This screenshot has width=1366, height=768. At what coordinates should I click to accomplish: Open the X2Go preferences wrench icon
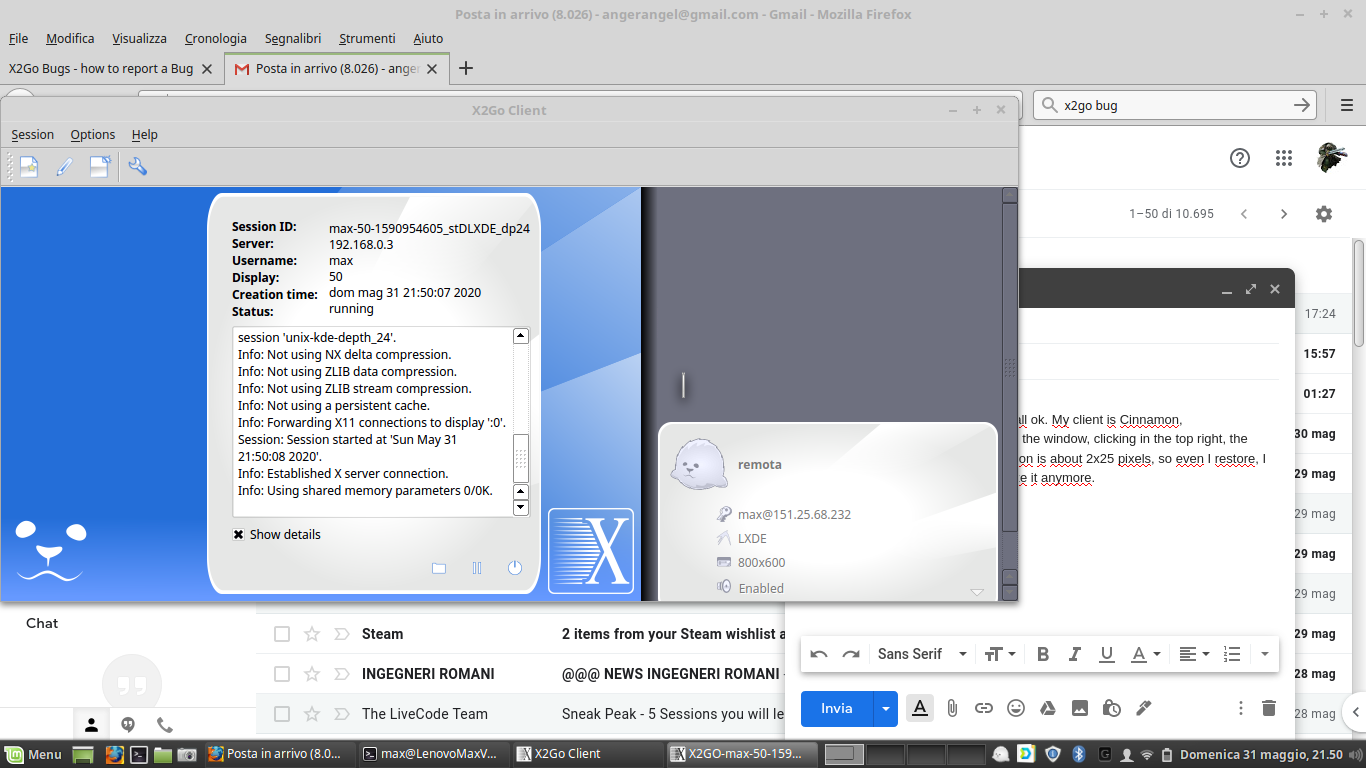138,167
